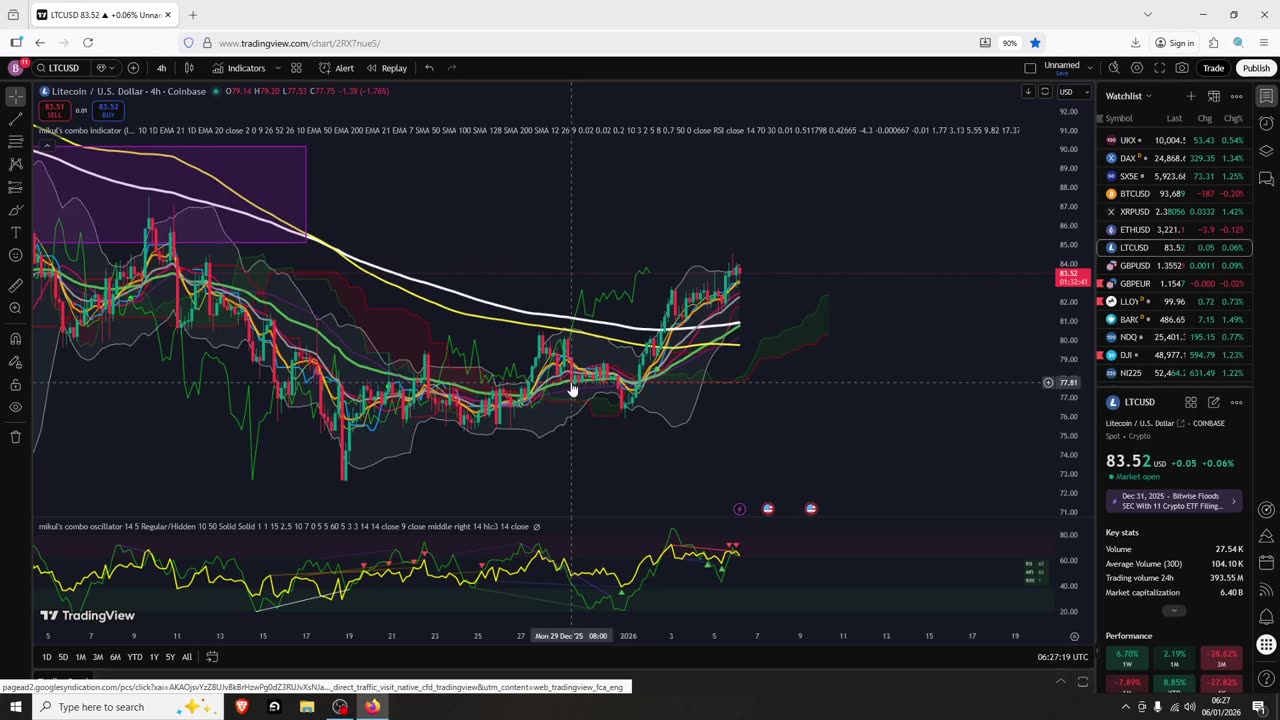Open the Unnamed layout dropdown arrow
The width and height of the screenshot is (1280, 720).
click(1089, 67)
